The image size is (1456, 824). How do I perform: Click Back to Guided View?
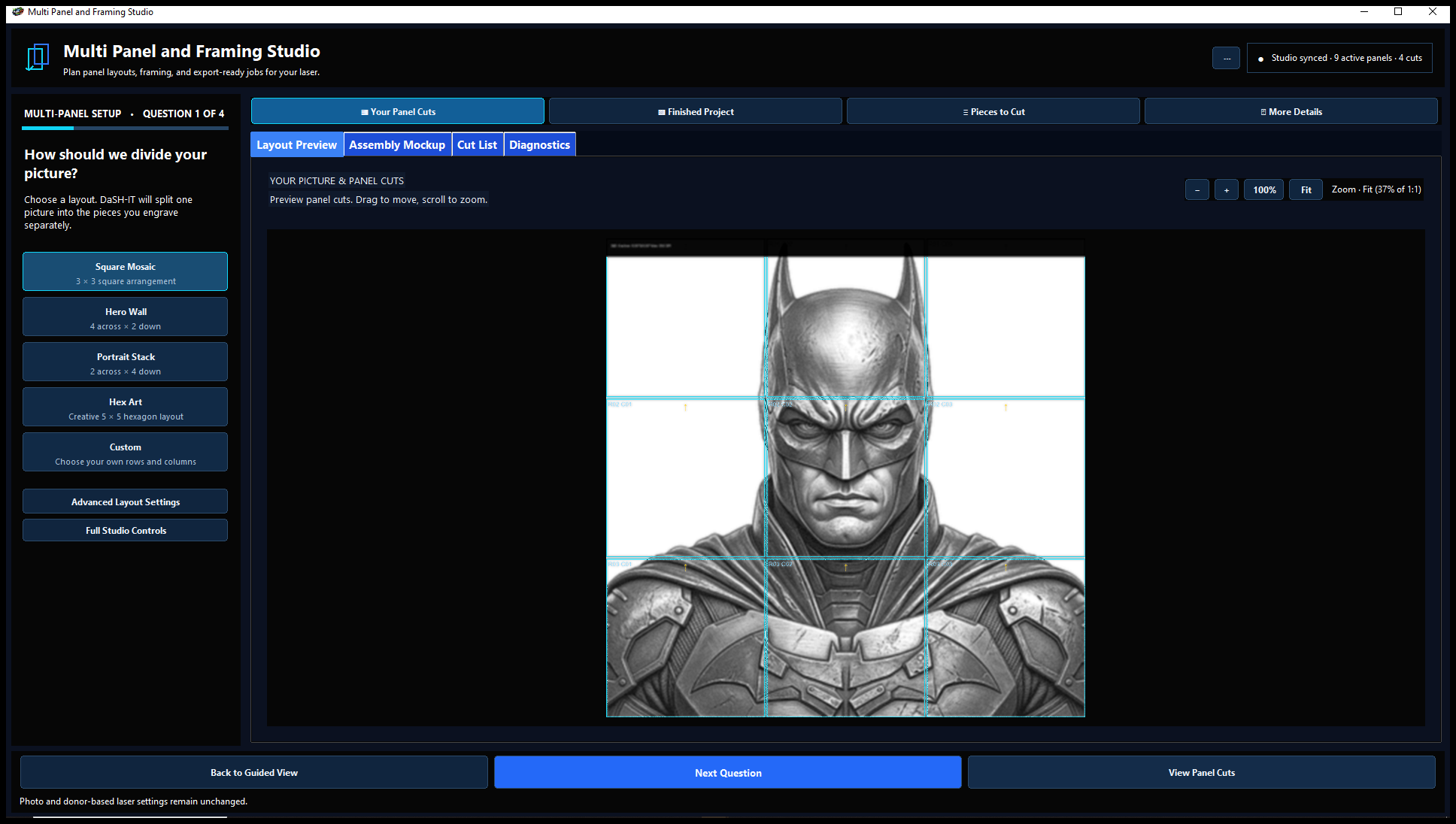[254, 772]
